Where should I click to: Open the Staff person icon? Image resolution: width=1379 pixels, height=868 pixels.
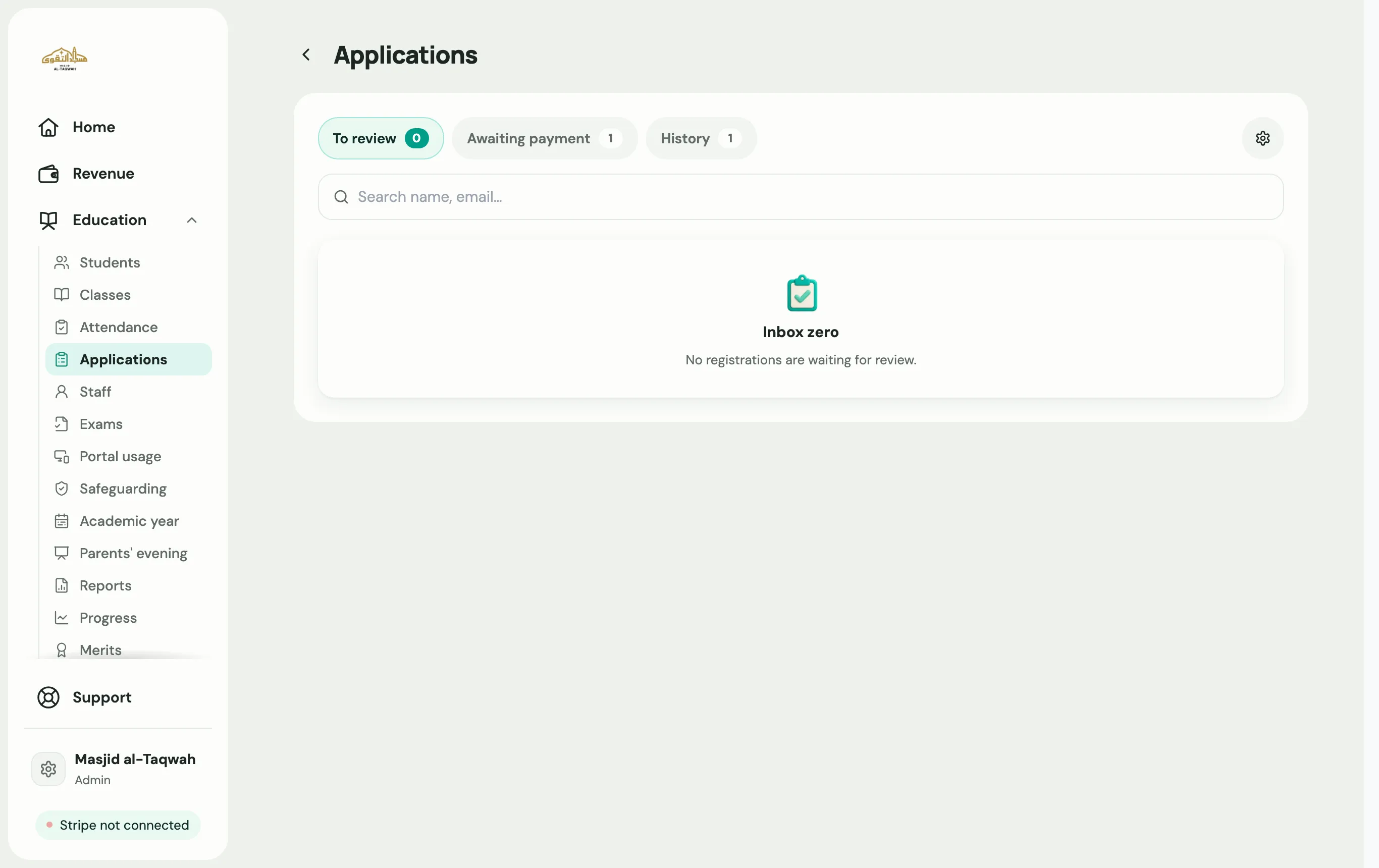[61, 392]
